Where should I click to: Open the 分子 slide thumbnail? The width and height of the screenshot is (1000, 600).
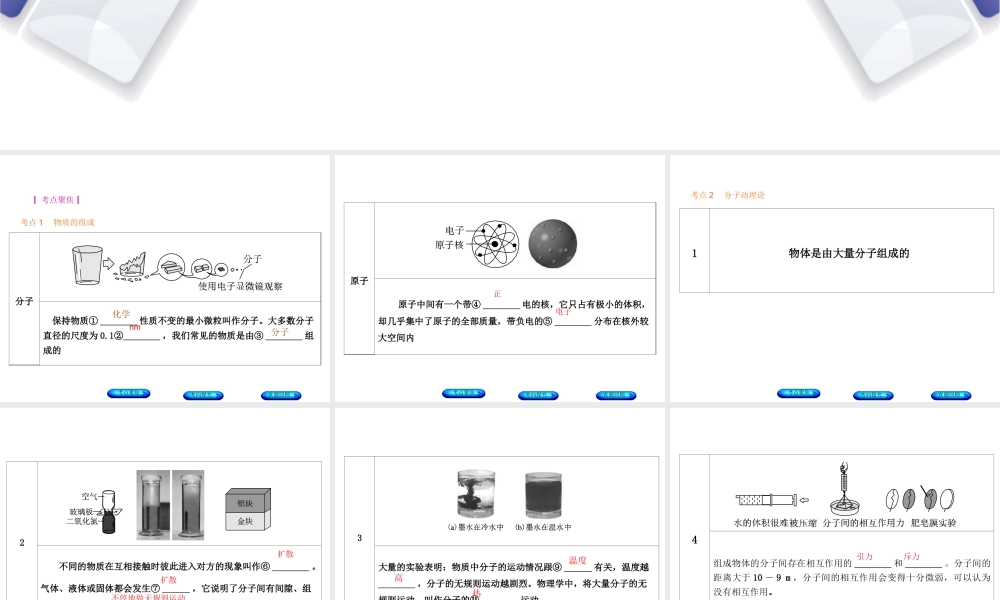pyautogui.click(x=165, y=278)
